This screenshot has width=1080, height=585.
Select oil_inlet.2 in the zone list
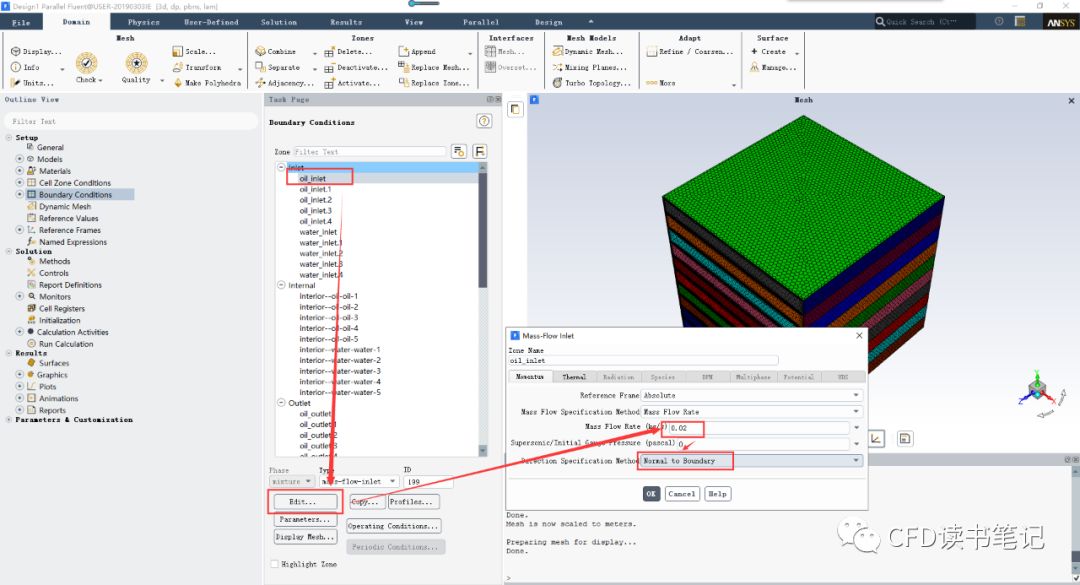pyautogui.click(x=315, y=200)
